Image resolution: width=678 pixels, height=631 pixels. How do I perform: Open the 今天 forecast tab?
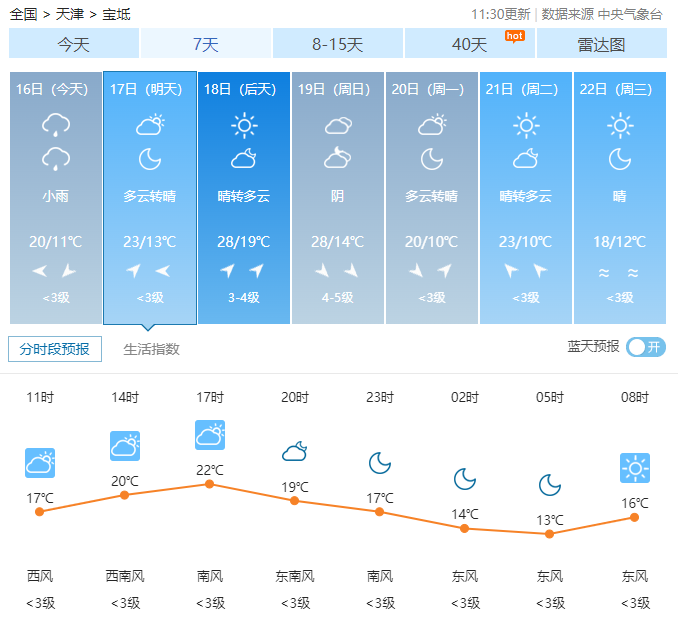click(74, 44)
